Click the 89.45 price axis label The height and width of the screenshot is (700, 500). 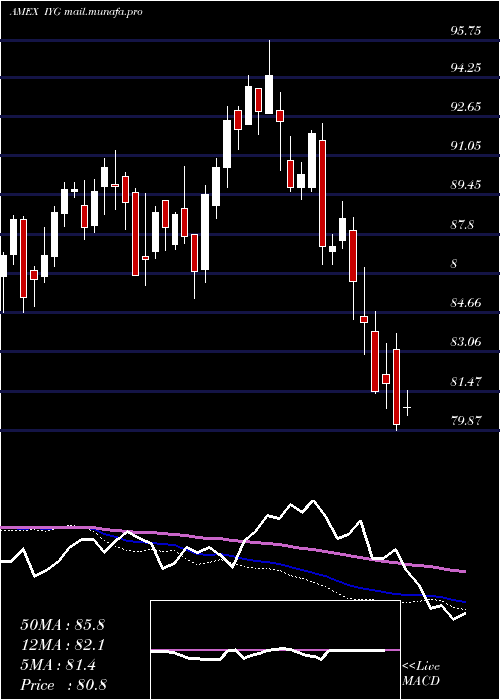click(466, 184)
